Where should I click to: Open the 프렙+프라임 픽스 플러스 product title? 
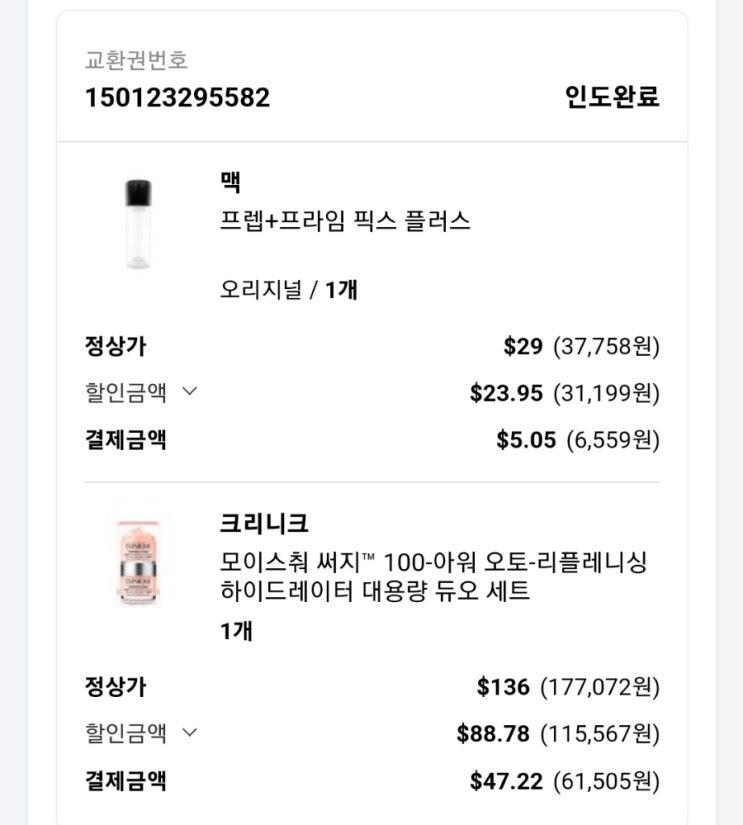pyautogui.click(x=345, y=221)
